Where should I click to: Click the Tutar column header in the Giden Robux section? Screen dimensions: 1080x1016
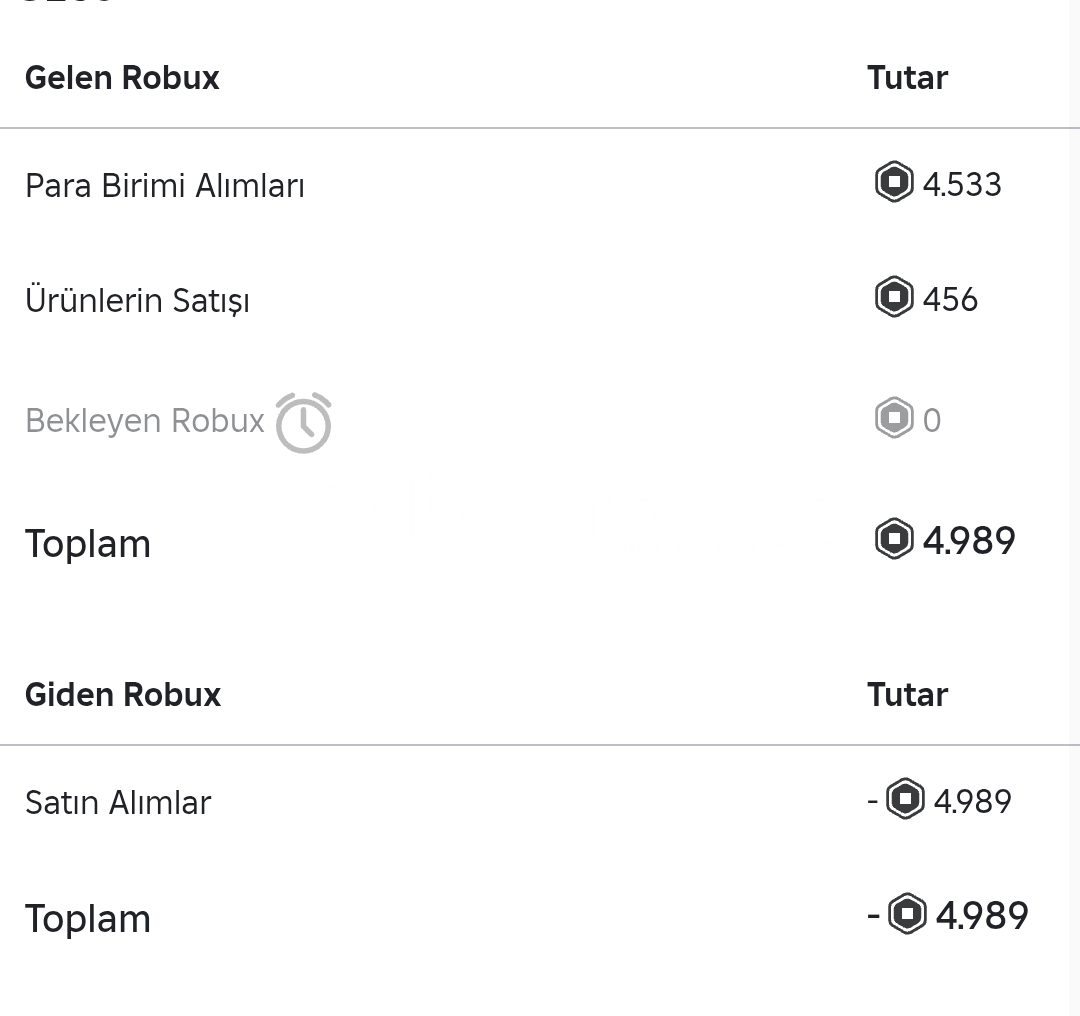click(x=907, y=694)
